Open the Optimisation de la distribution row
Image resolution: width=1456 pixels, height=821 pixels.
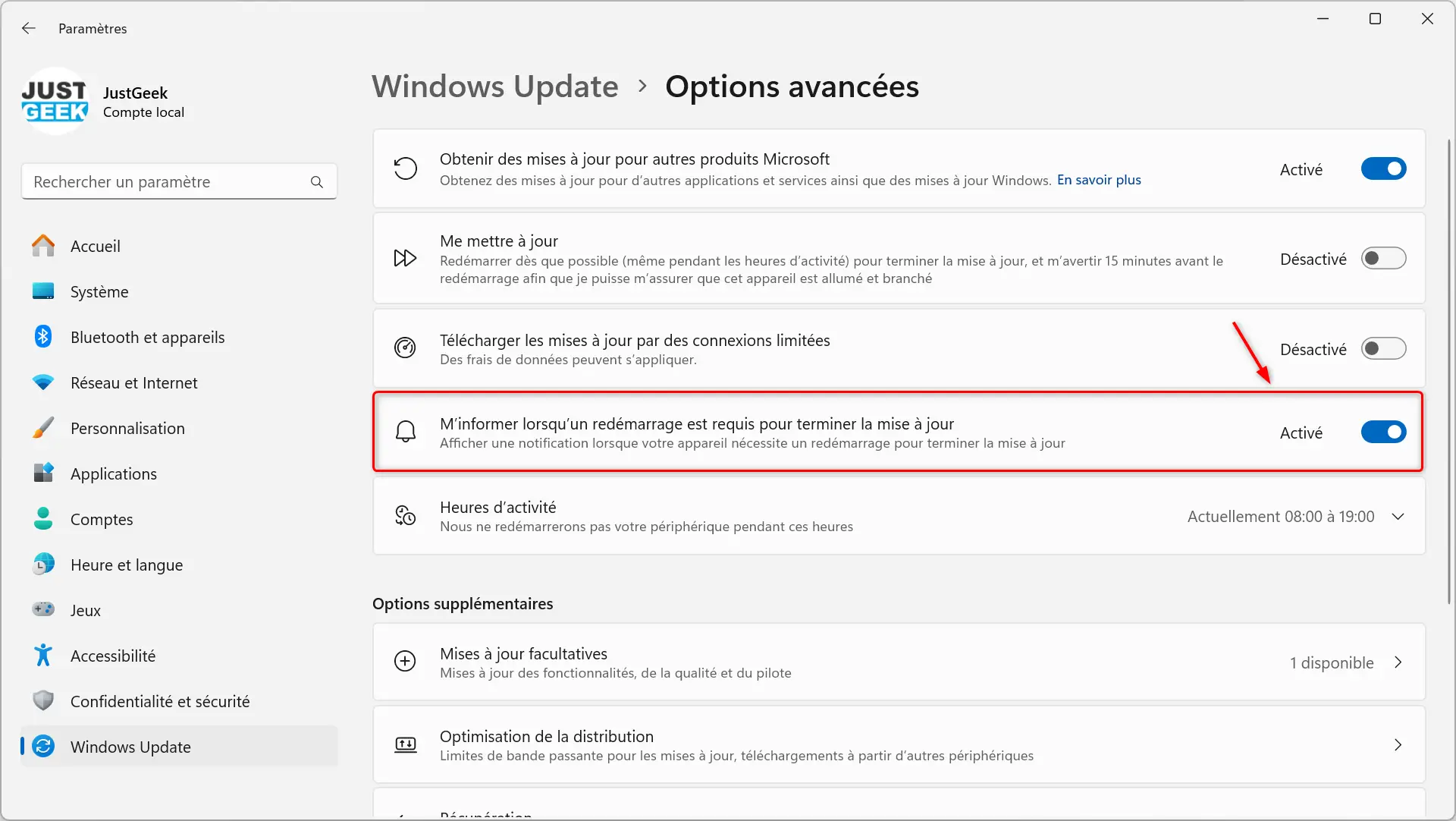(x=899, y=744)
